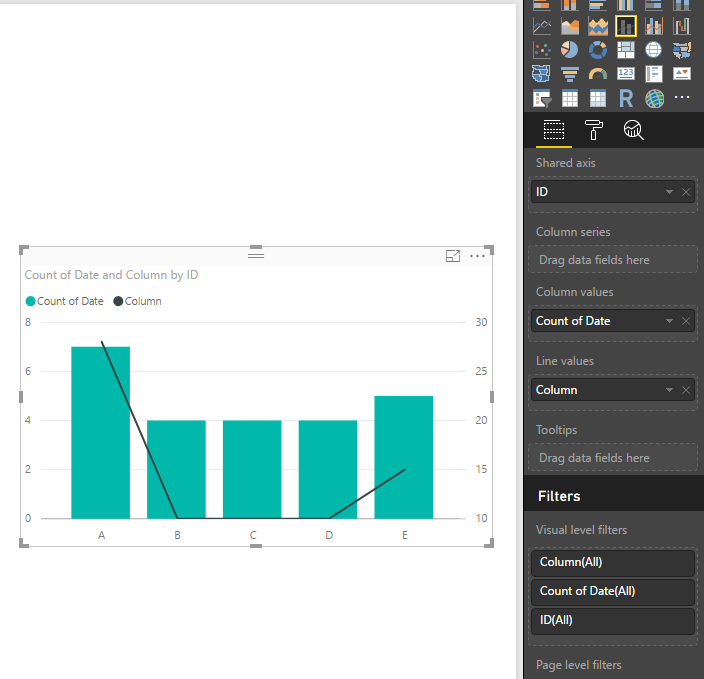704x679 pixels.
Task: Expand the Column(All) filter card
Action: tap(613, 562)
